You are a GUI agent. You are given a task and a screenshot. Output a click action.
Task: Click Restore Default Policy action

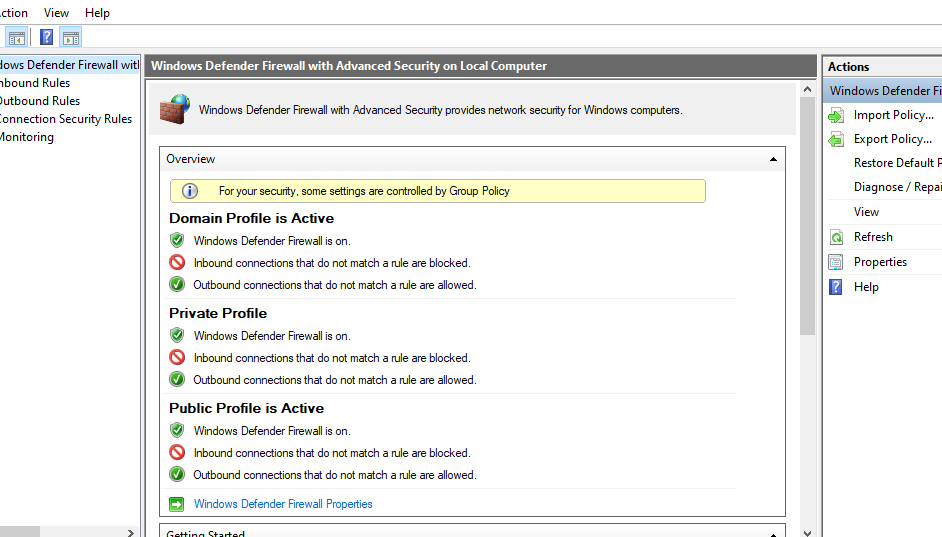(896, 163)
